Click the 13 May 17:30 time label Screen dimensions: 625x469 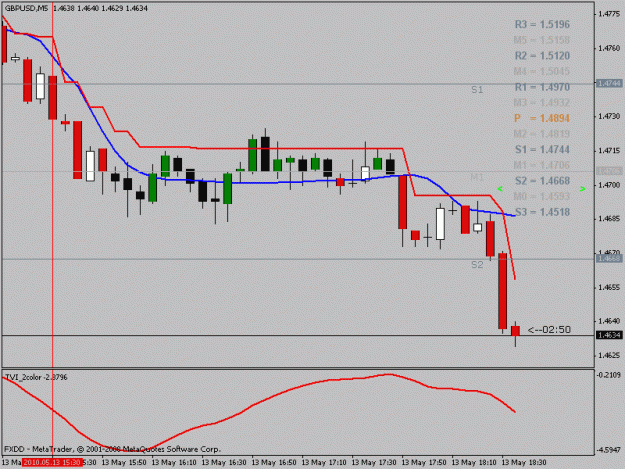374,463
